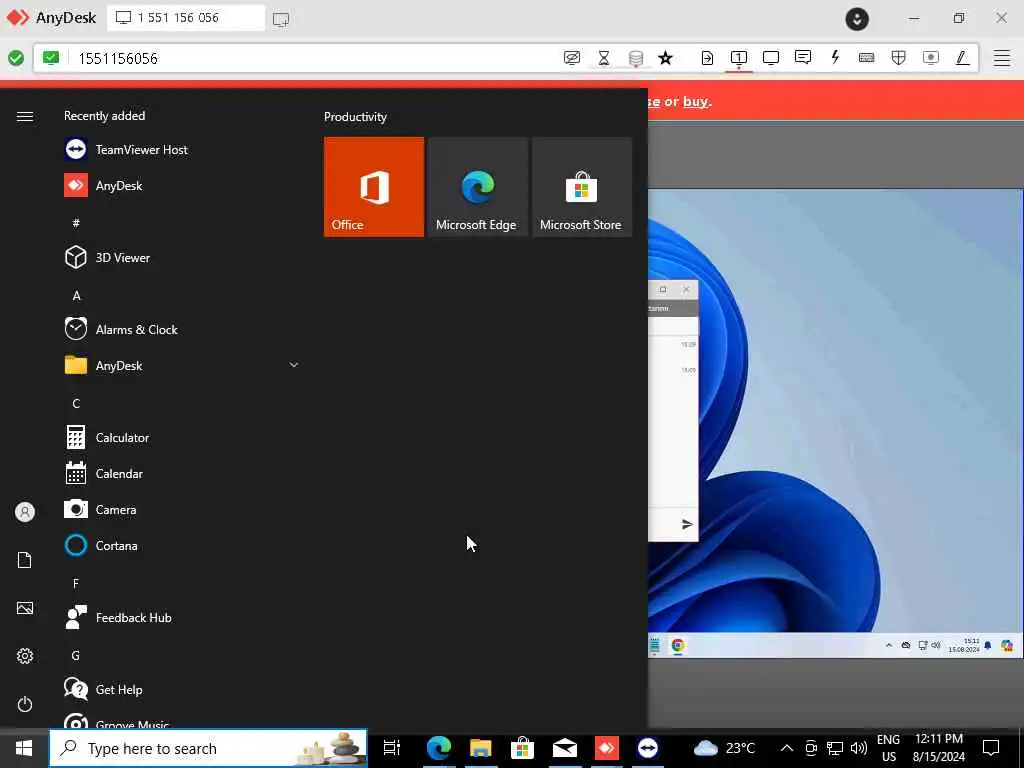Image resolution: width=1024 pixels, height=768 pixels.
Task: Open the AnyDesk main hamburger menu
Action: click(x=1002, y=58)
